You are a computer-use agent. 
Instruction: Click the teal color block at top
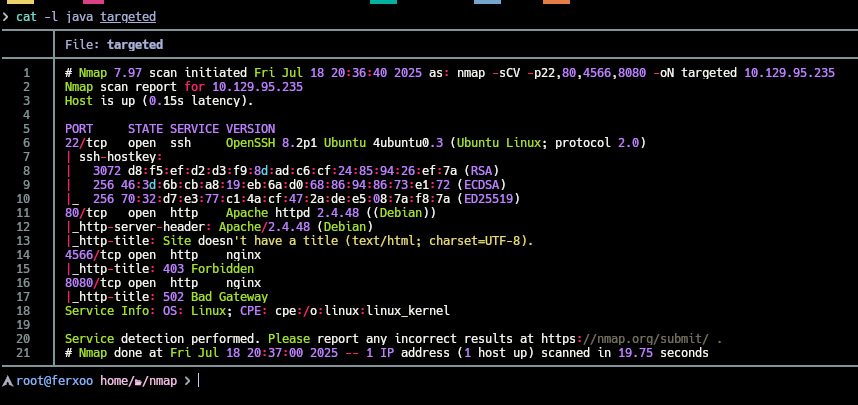tap(383, 2)
